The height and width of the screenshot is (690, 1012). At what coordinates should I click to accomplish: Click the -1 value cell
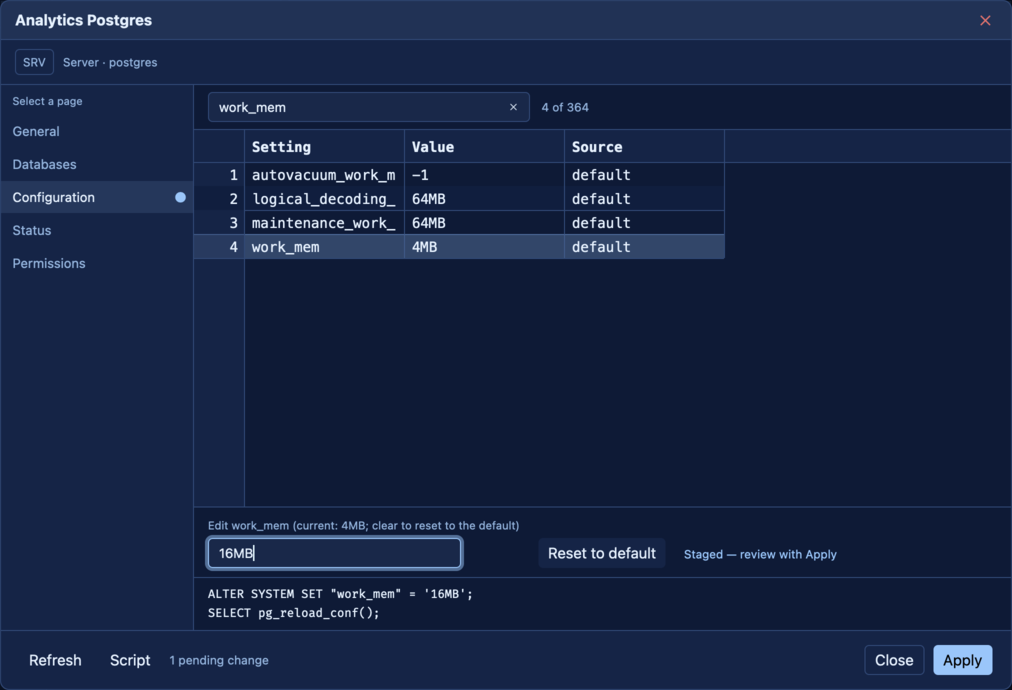click(485, 175)
